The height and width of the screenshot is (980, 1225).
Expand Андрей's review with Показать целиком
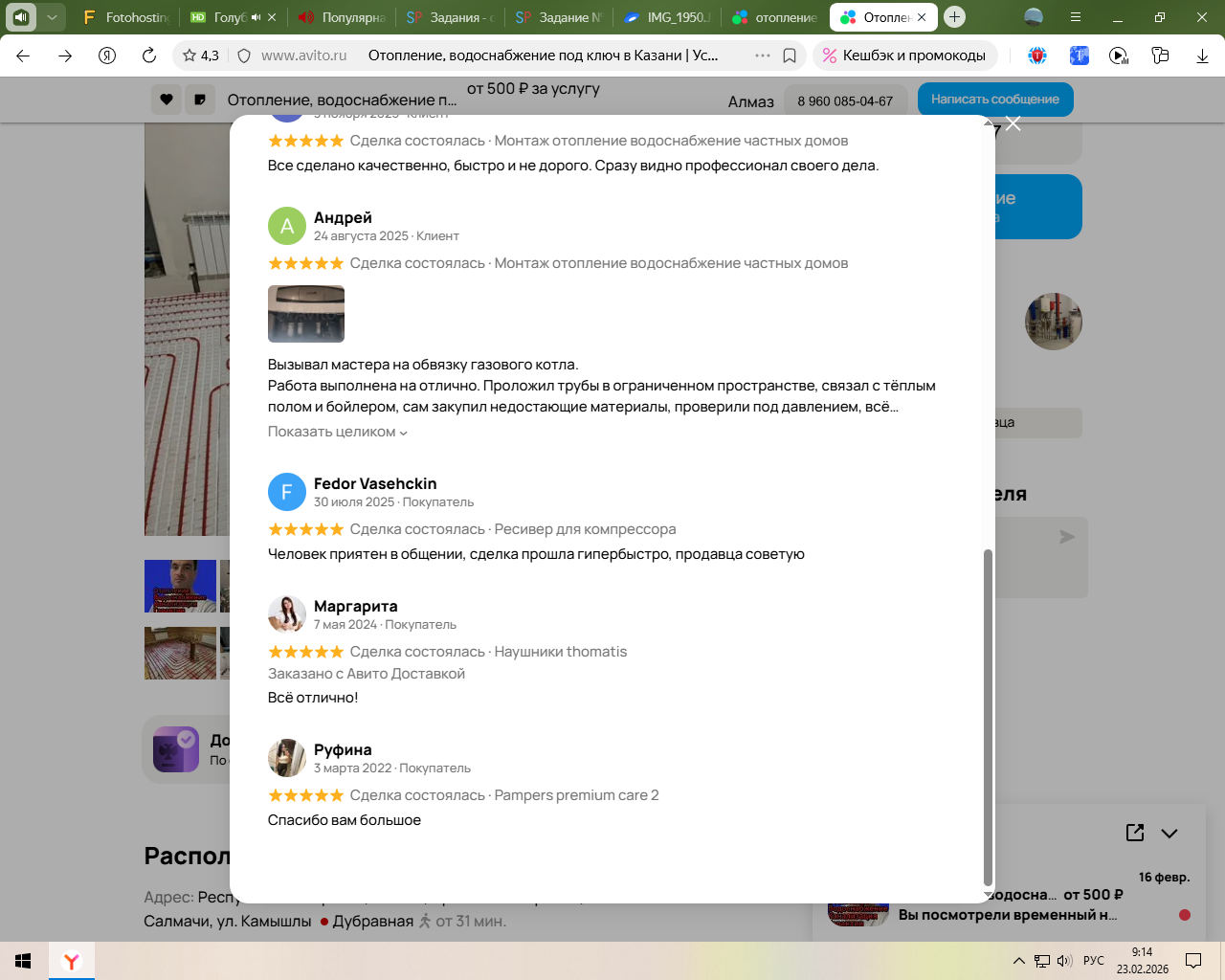[338, 432]
